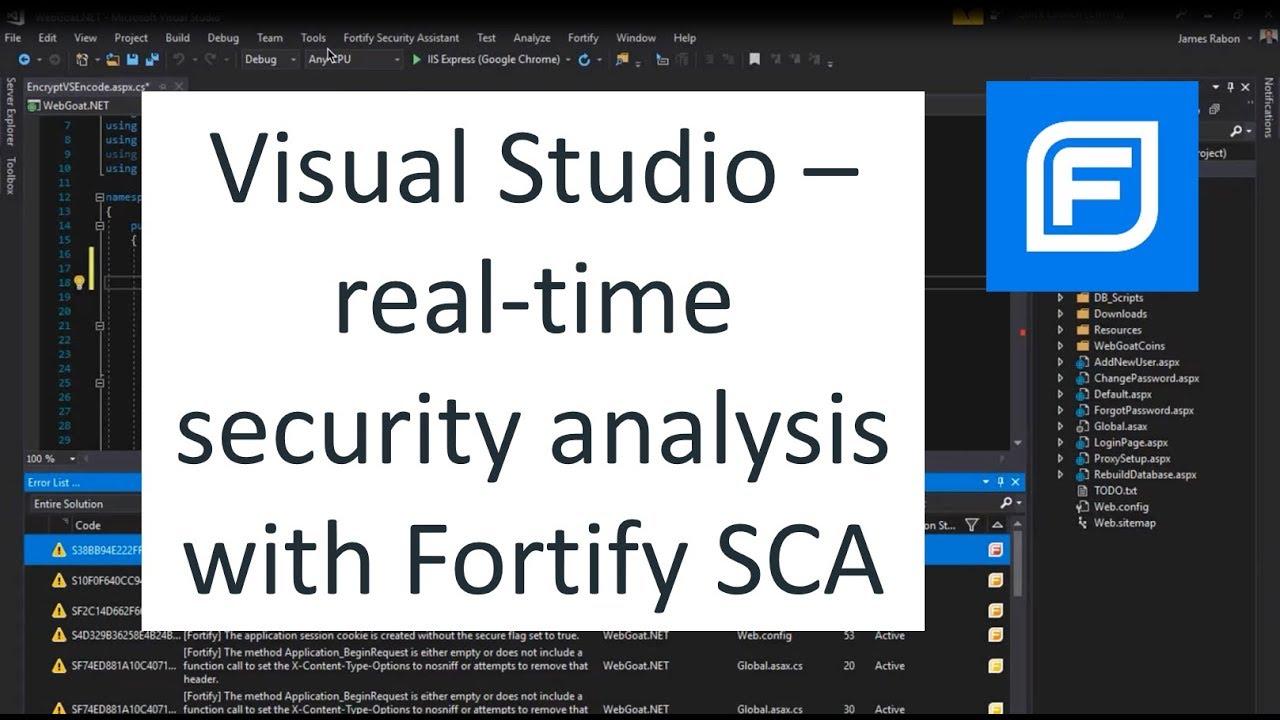Image resolution: width=1280 pixels, height=720 pixels.
Task: Expand the WebGoatCoins folder
Action: point(1061,346)
